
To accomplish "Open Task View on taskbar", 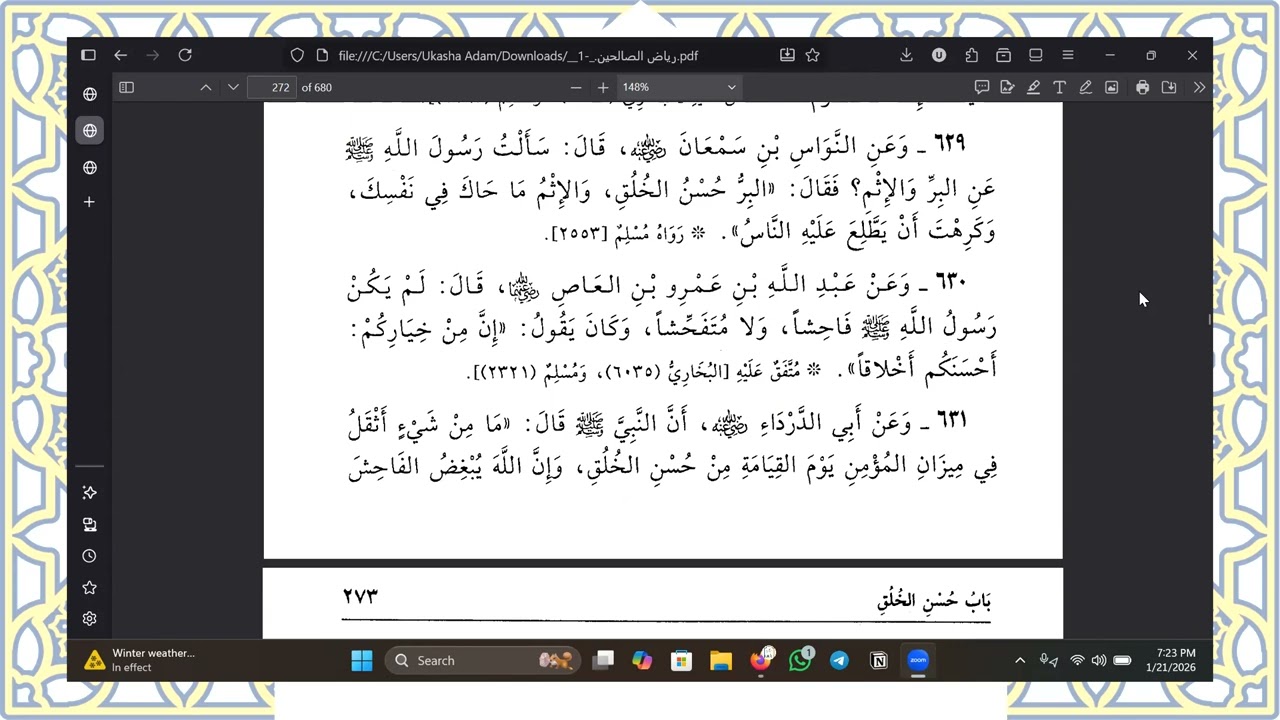I will pos(602,660).
